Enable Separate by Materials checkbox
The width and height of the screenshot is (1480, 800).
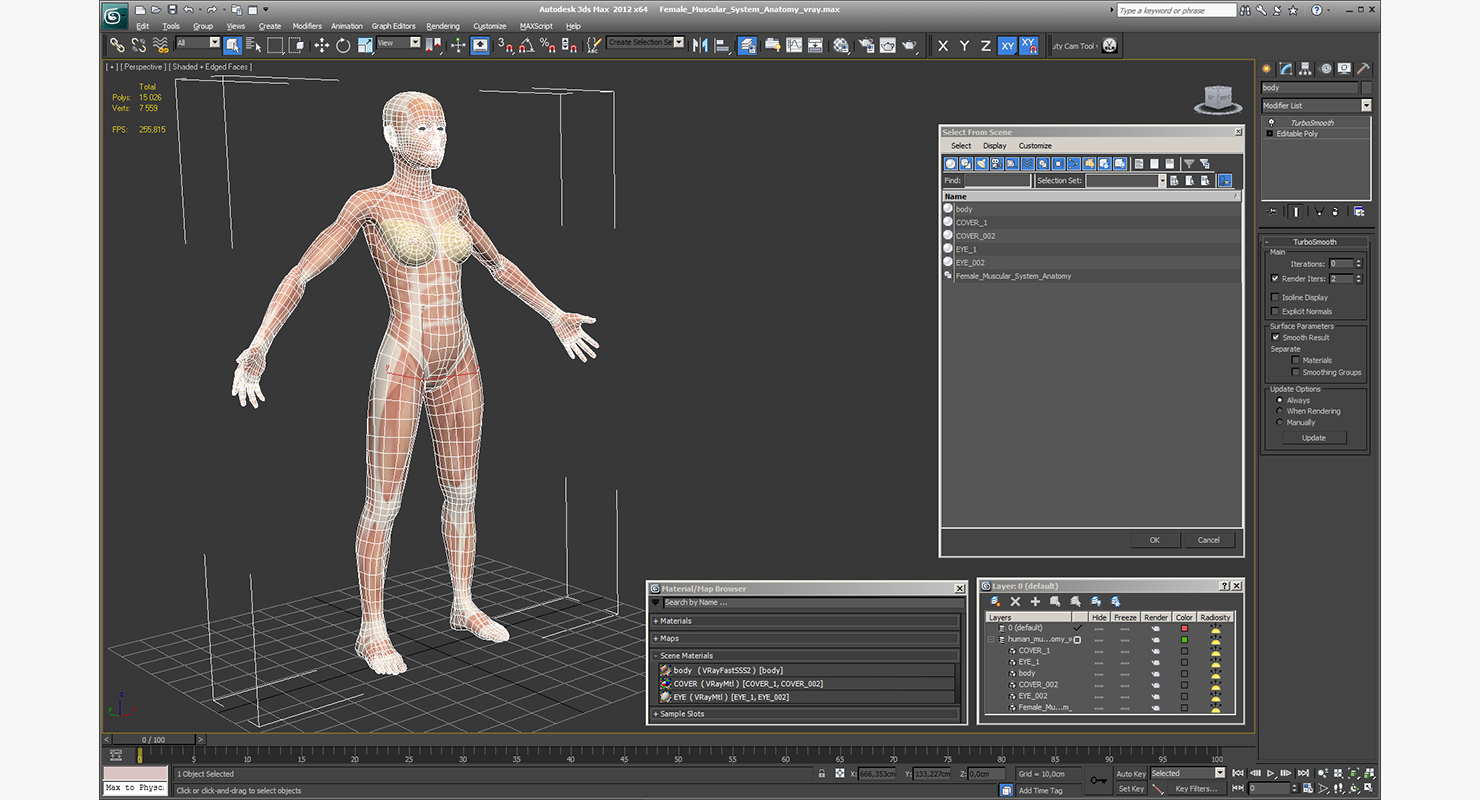(x=1296, y=360)
